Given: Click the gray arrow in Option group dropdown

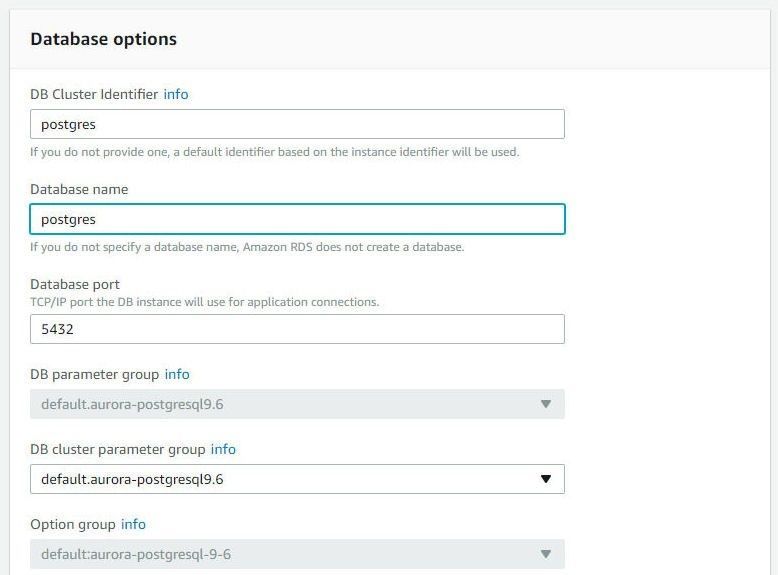Looking at the screenshot, I should pos(546,554).
